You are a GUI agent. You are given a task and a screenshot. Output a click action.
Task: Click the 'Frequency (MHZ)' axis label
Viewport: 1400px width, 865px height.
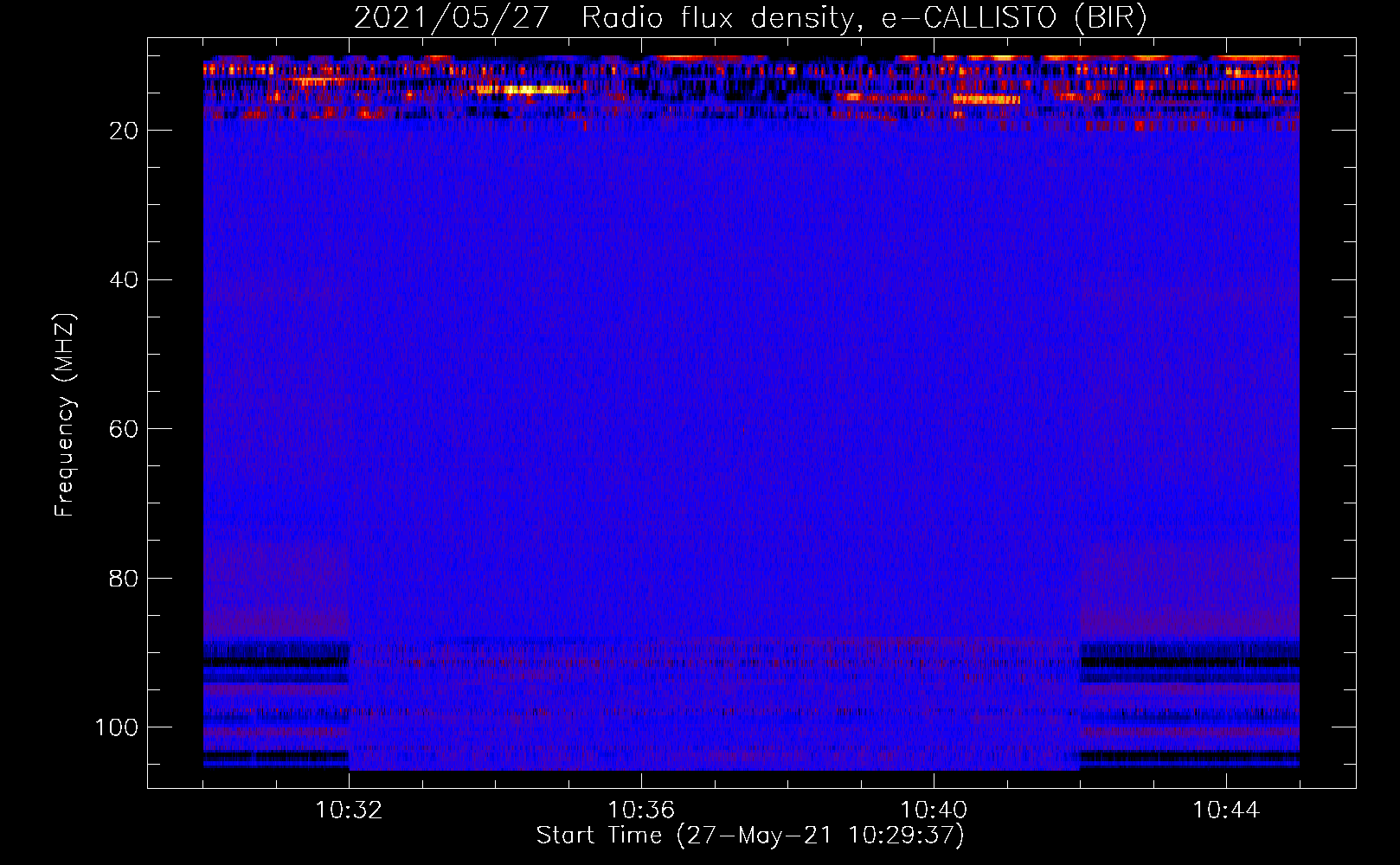tap(65, 415)
